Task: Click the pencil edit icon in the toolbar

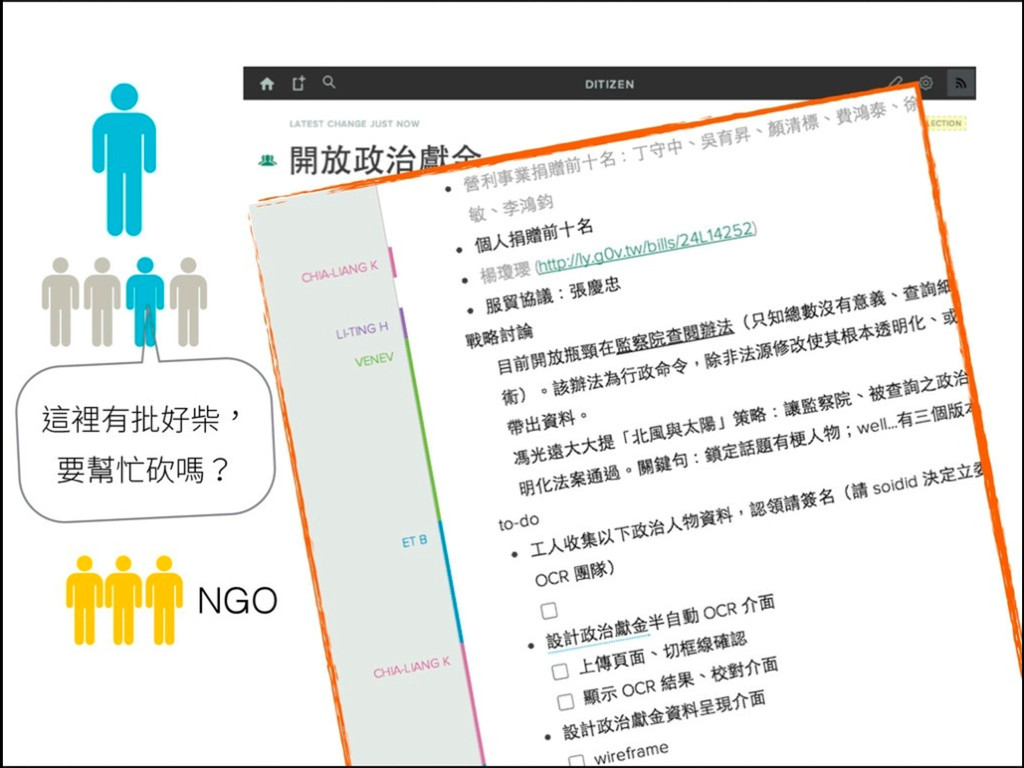Action: (x=895, y=82)
